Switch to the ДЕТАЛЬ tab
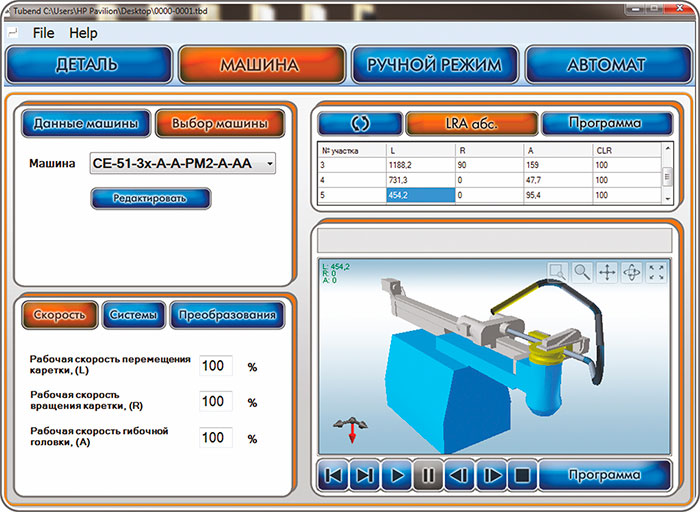The width and height of the screenshot is (700, 512). (87, 65)
